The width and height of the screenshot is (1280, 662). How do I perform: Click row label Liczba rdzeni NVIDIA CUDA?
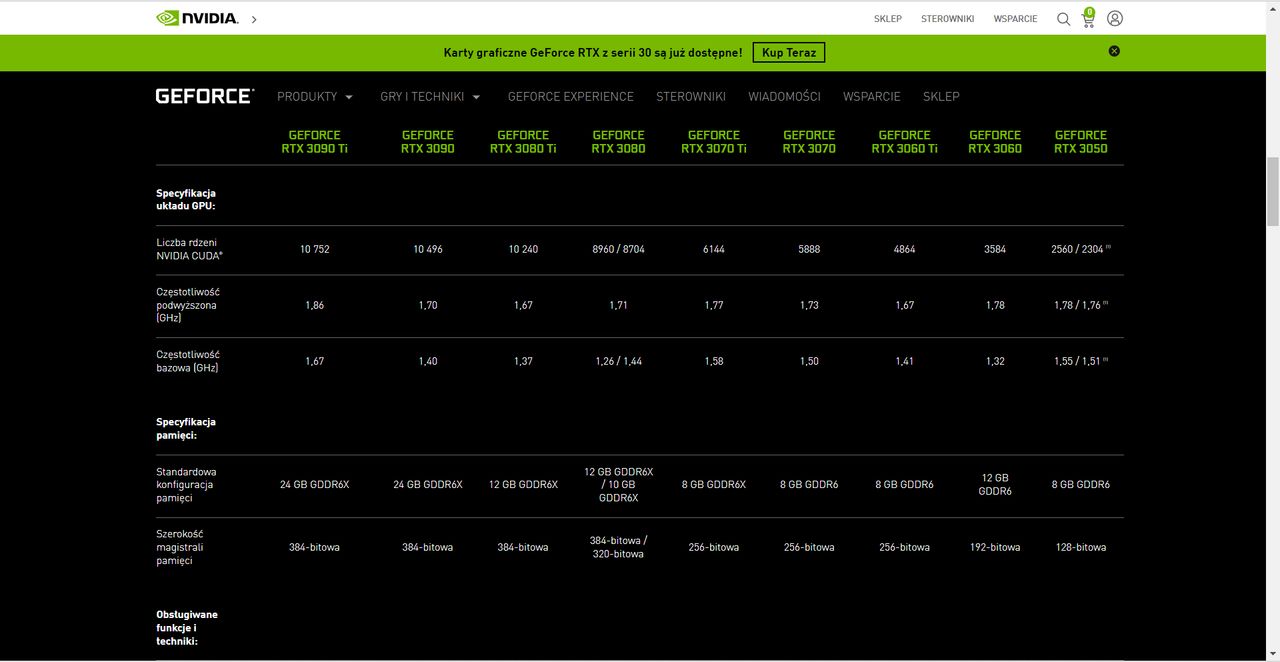(189, 249)
